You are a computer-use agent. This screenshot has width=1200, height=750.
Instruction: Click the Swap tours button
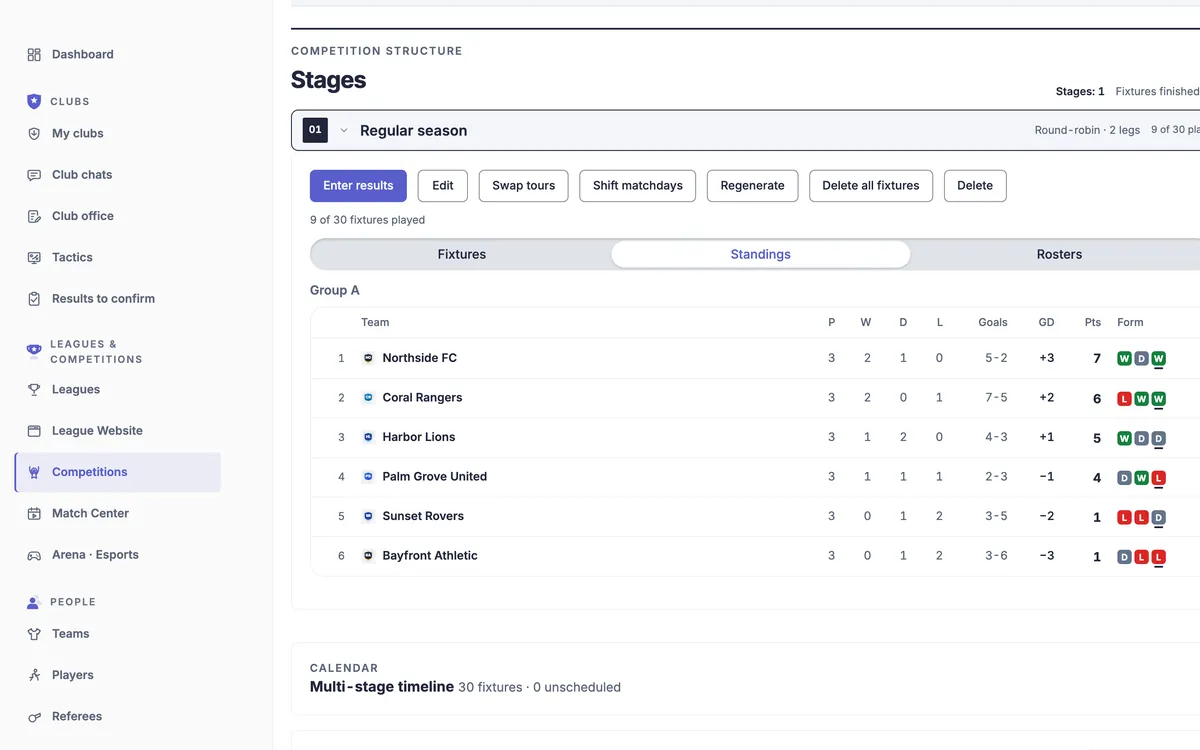click(x=524, y=186)
